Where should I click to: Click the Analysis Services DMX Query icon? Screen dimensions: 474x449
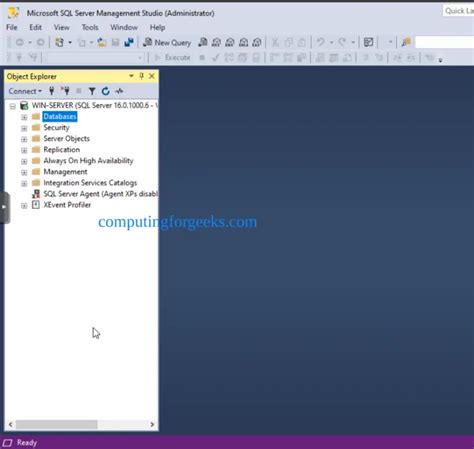click(x=230, y=42)
